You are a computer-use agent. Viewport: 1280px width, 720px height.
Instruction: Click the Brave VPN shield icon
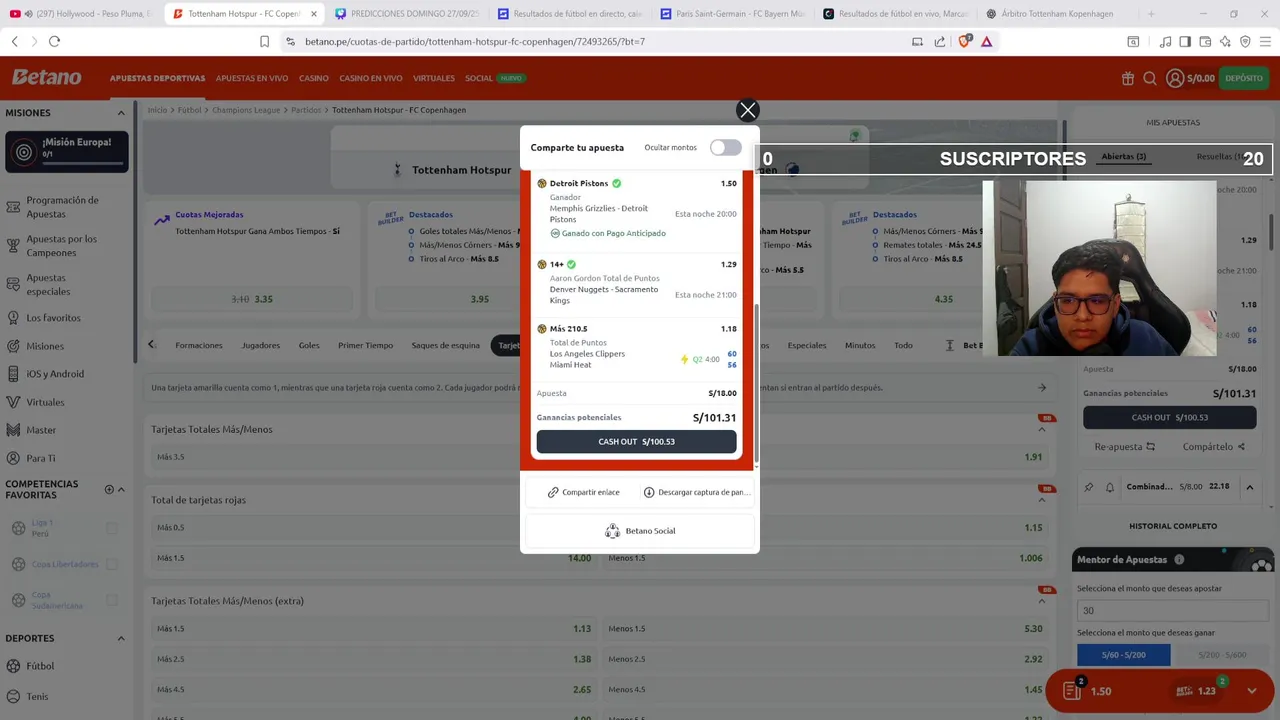tap(1245, 41)
